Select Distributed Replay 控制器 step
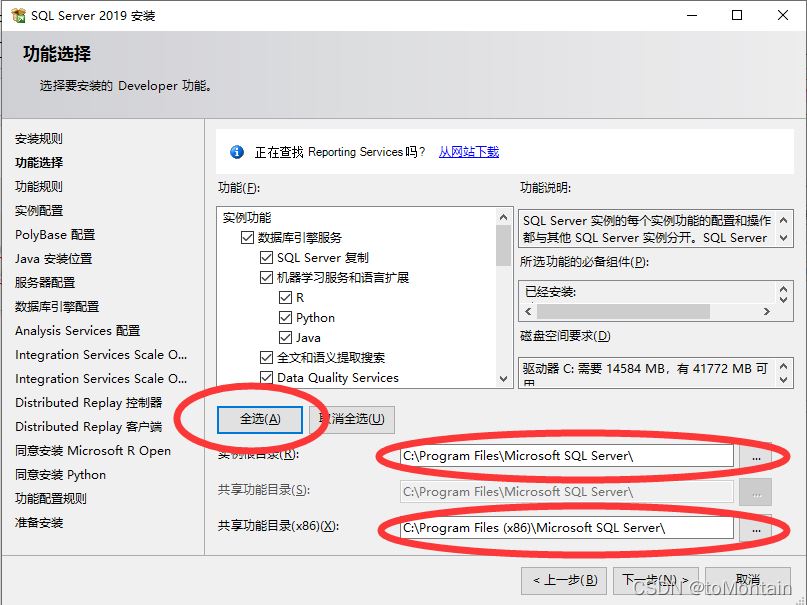 (x=89, y=403)
